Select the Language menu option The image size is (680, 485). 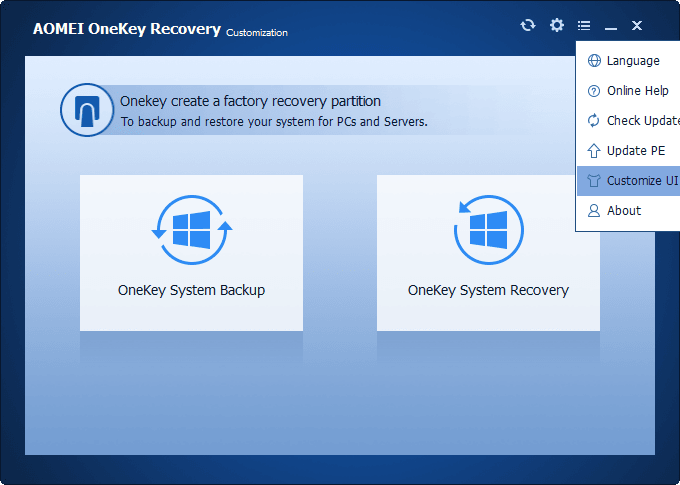coord(633,61)
